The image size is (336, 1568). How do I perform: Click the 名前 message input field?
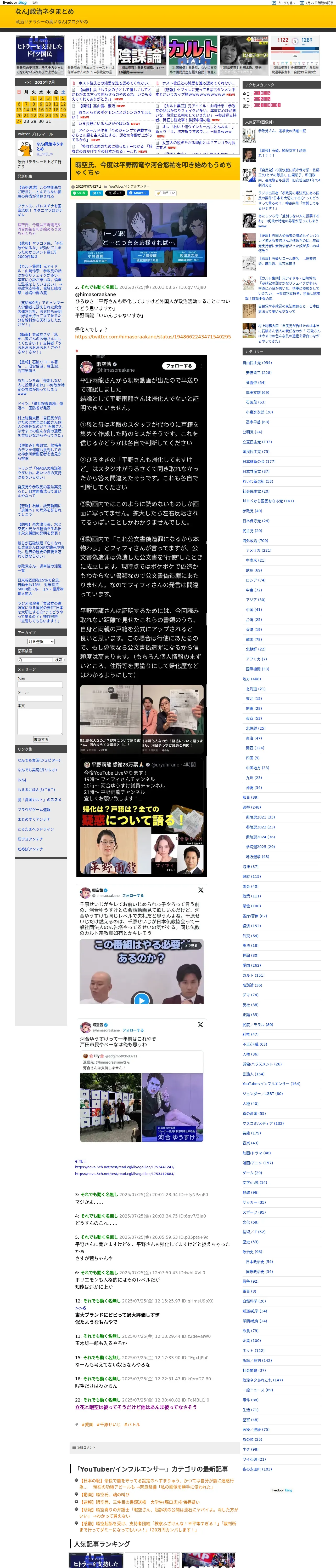click(x=40, y=685)
